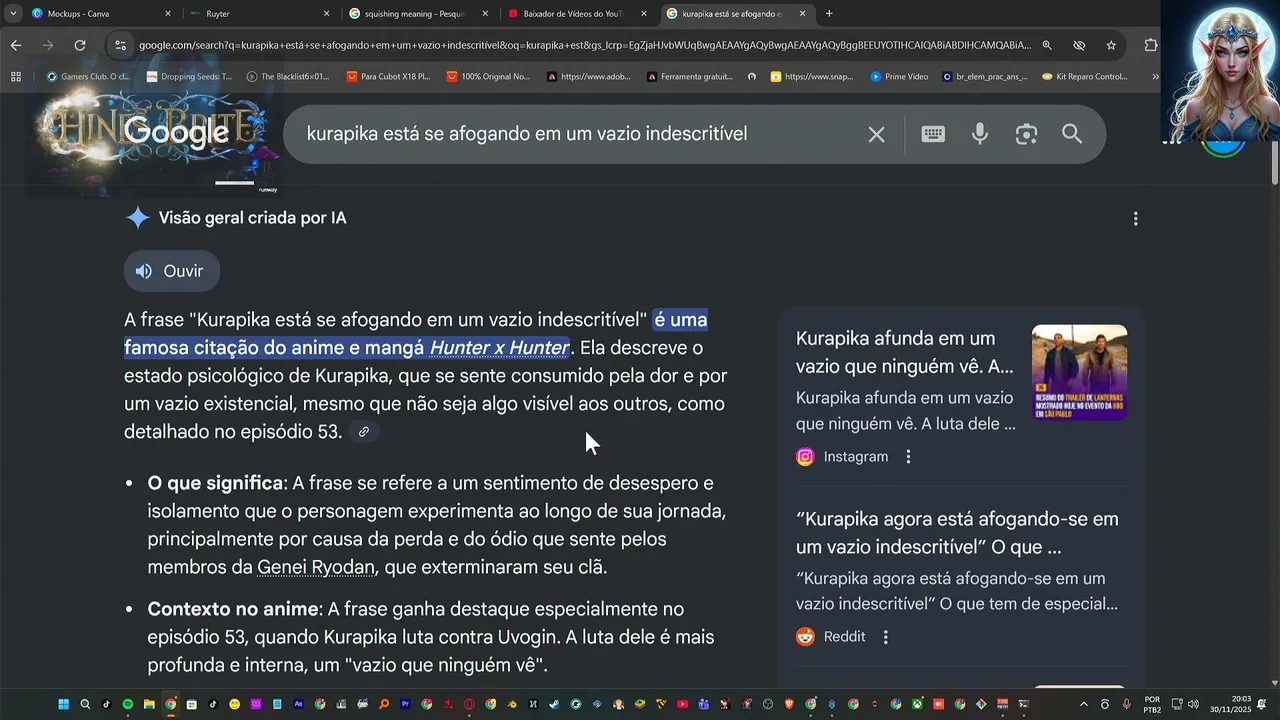
Task: Open the AI overview three-dot menu
Action: coord(1135,218)
